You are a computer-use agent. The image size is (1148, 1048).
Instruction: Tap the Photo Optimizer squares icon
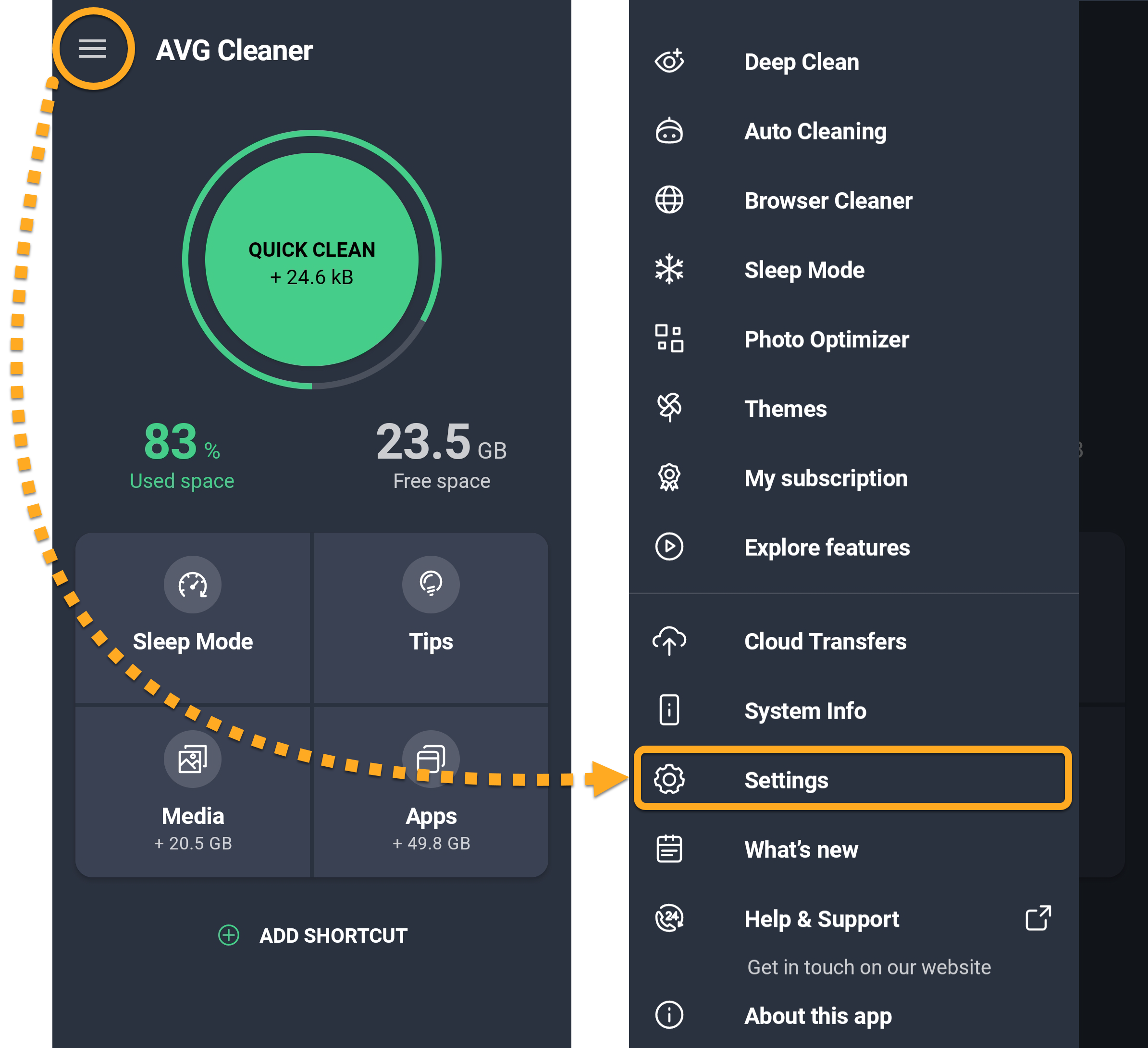(x=669, y=339)
